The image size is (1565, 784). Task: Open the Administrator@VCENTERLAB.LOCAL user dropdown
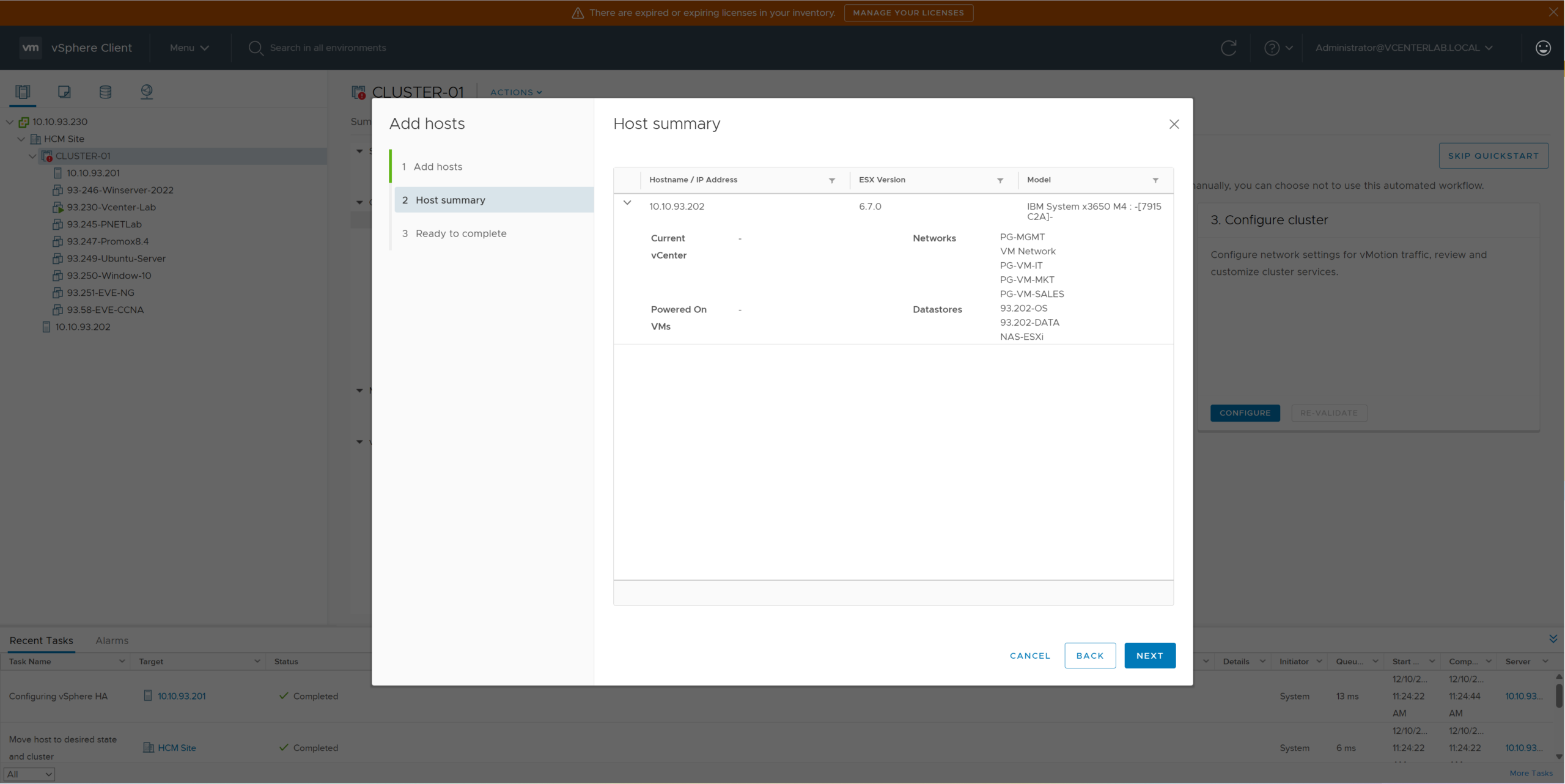(1404, 48)
